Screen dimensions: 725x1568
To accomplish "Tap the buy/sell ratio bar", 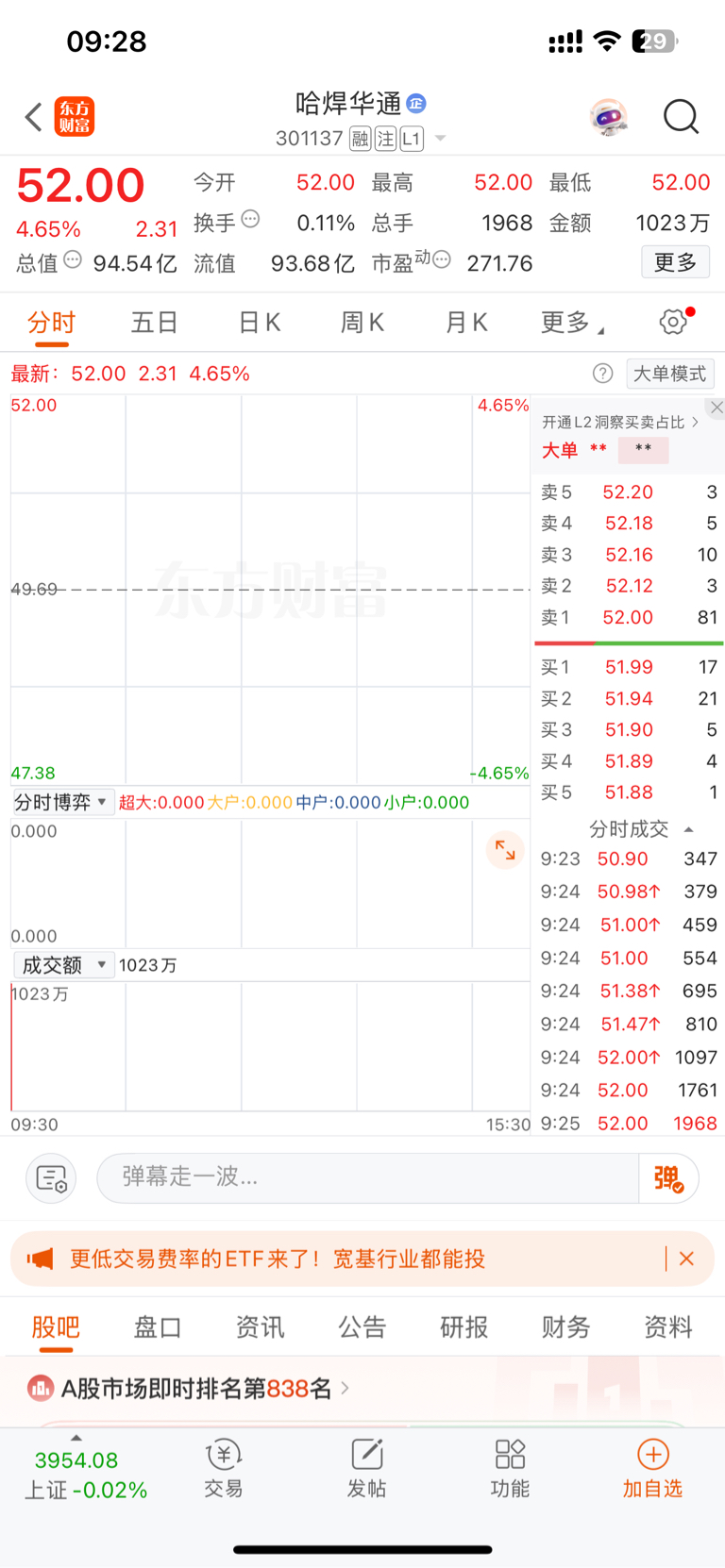I will point(629,642).
